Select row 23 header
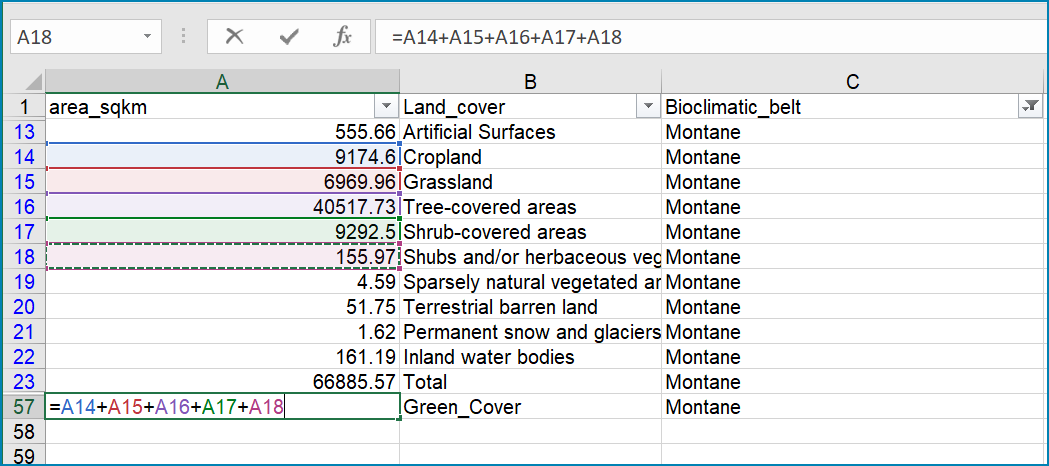The height and width of the screenshot is (466, 1049). 23,382
